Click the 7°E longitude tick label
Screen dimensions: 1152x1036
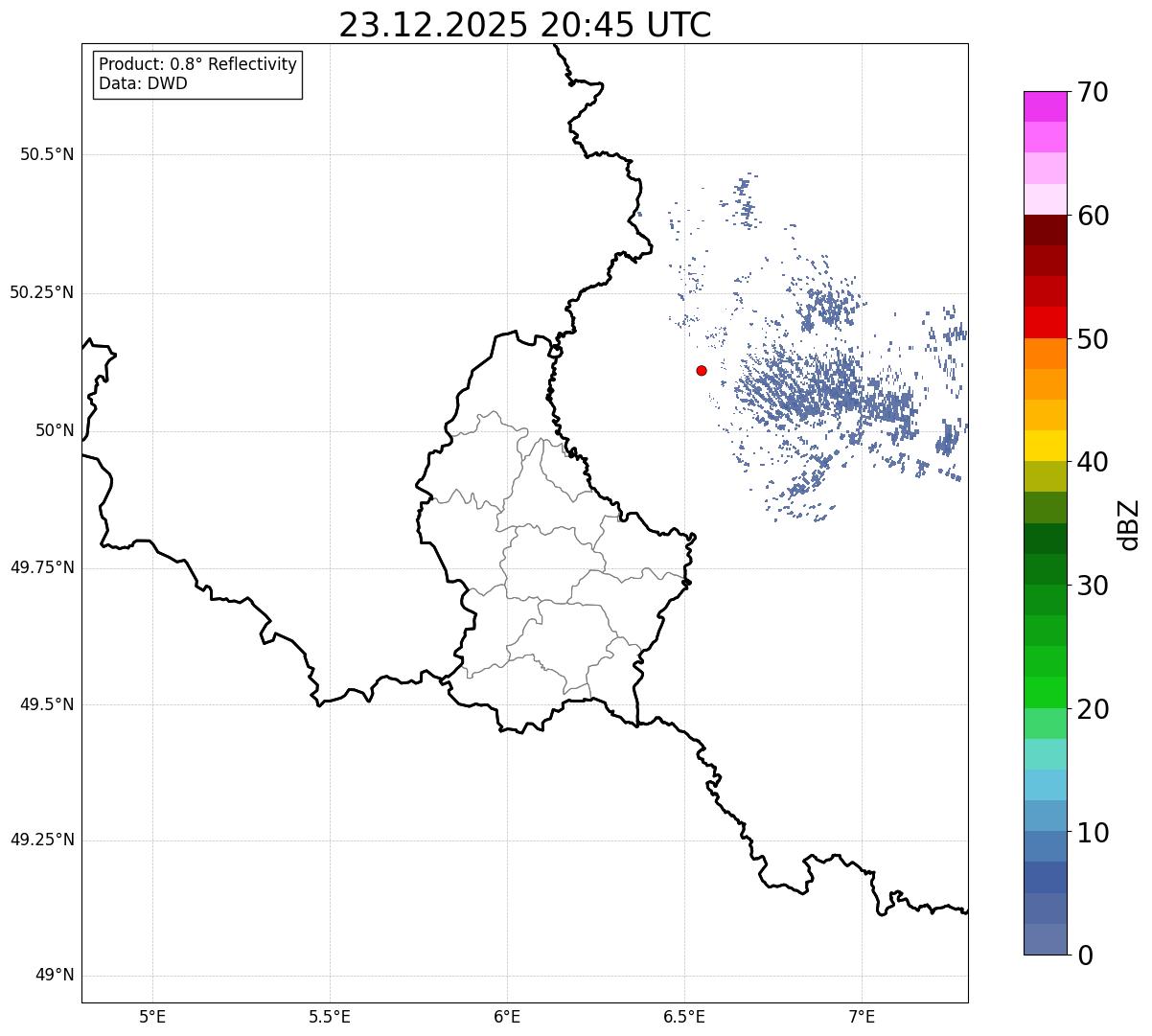[863, 1016]
